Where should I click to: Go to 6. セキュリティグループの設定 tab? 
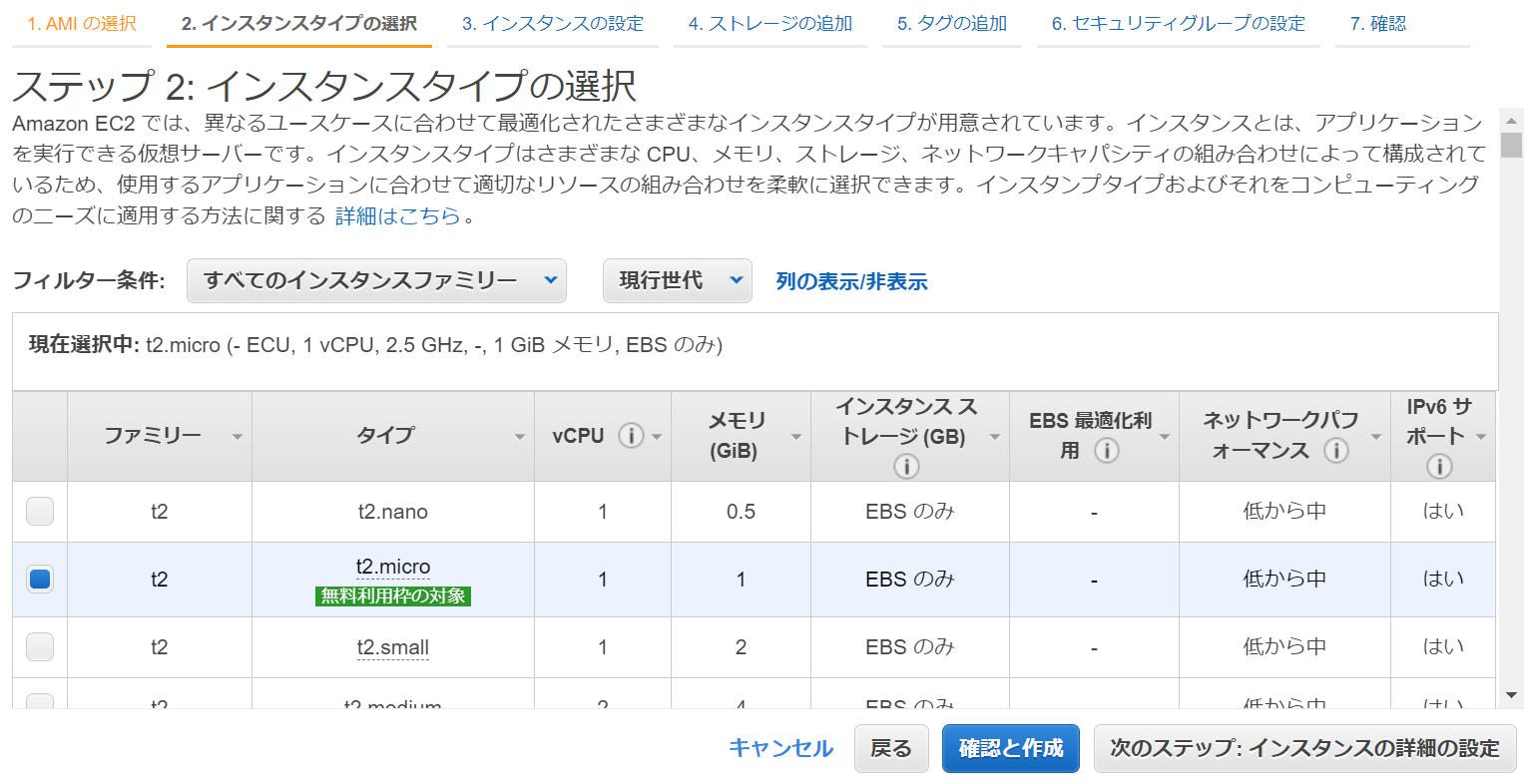click(x=1179, y=23)
